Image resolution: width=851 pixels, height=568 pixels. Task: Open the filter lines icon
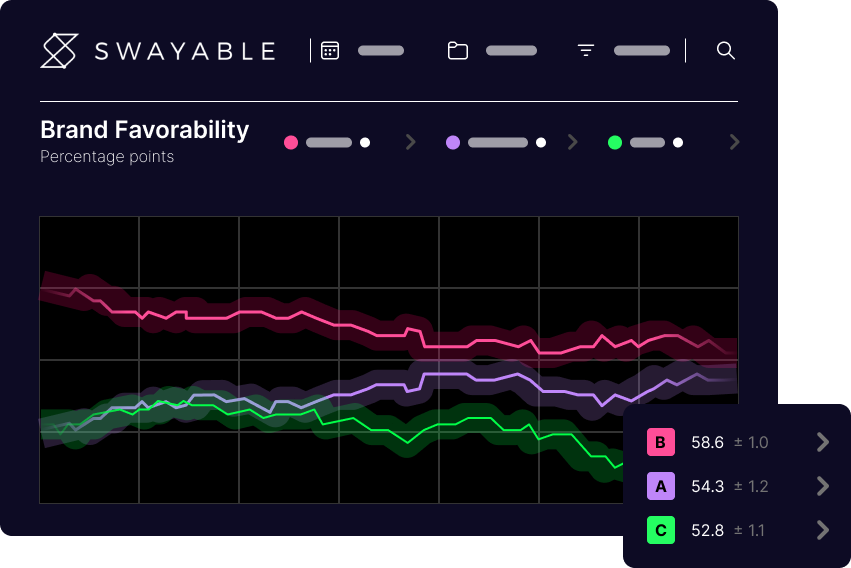point(586,51)
